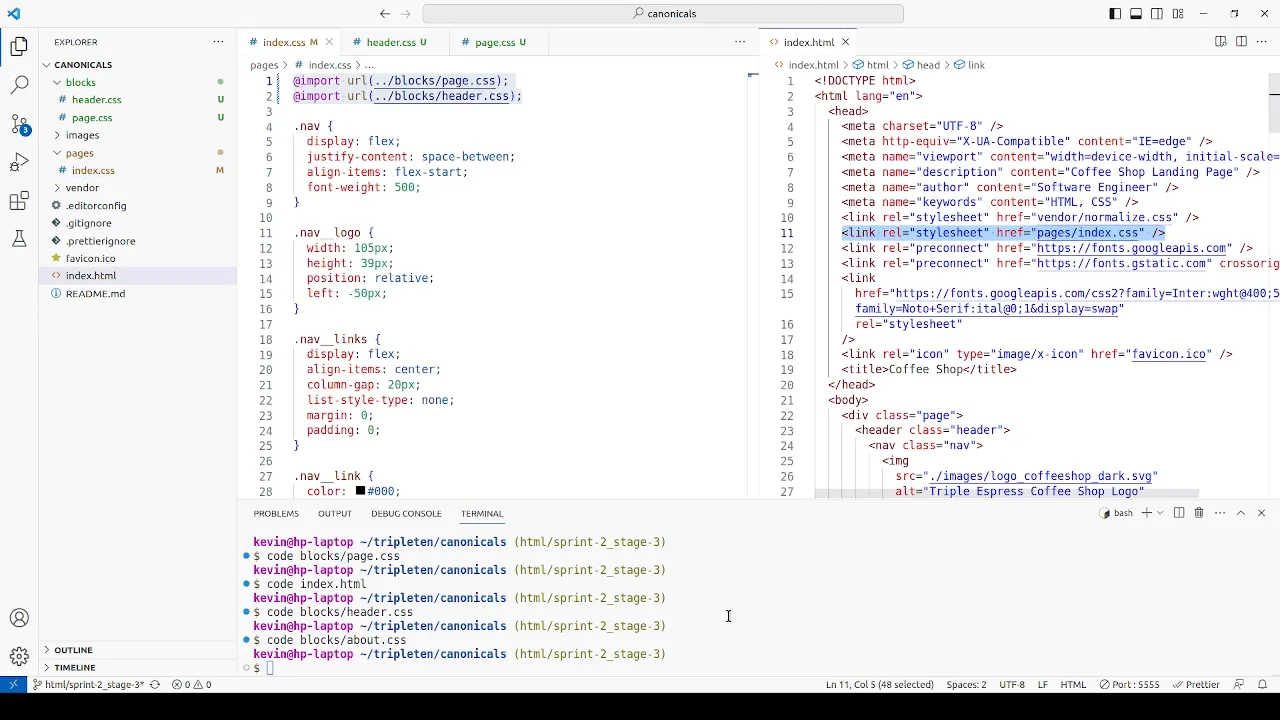
Task: Click the Accounts icon
Action: click(19, 618)
